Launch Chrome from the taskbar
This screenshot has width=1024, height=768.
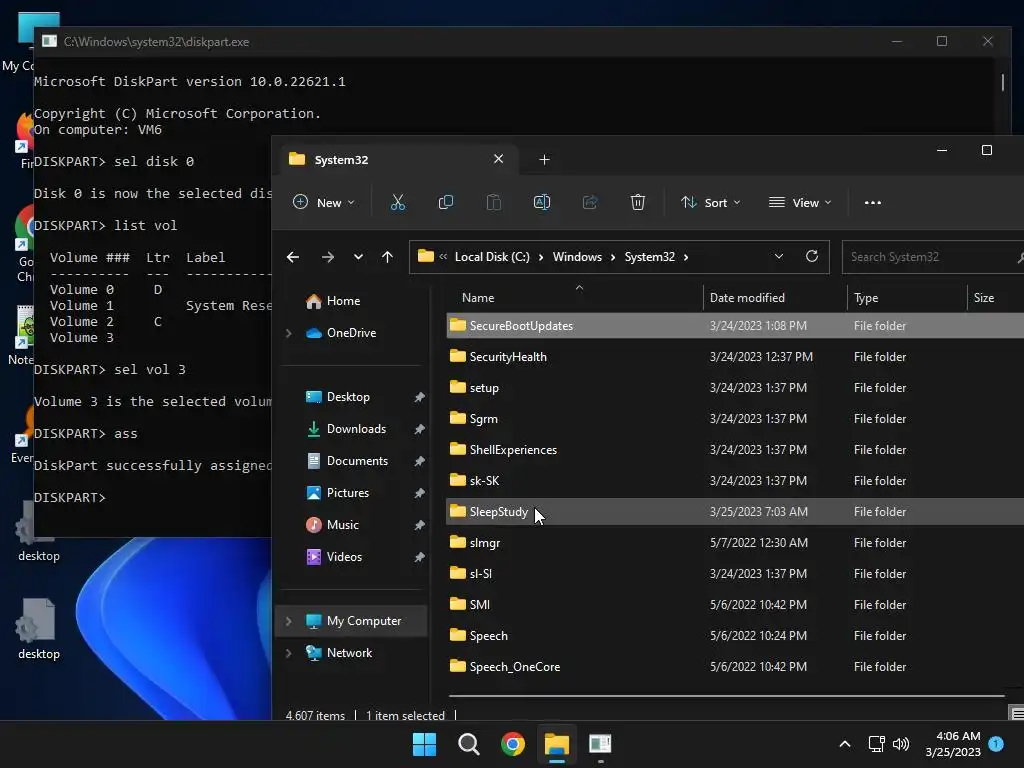513,744
